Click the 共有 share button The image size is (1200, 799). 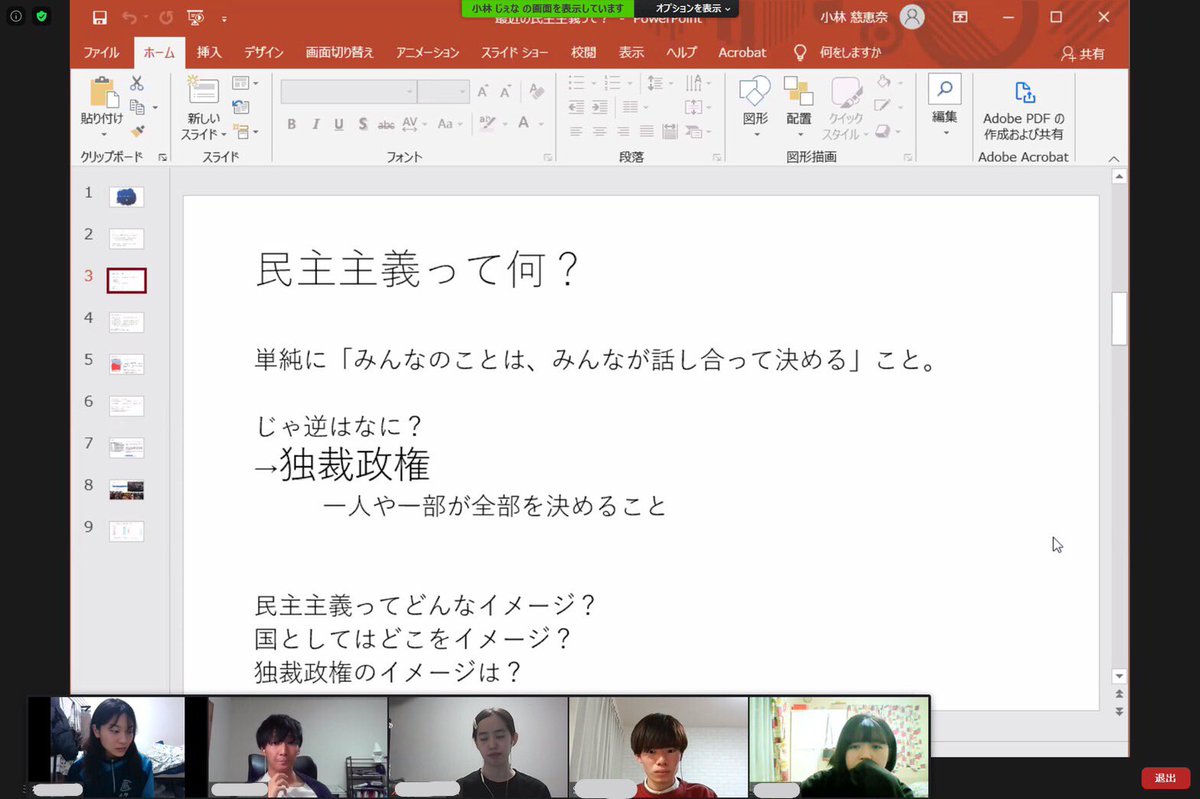coord(1083,54)
